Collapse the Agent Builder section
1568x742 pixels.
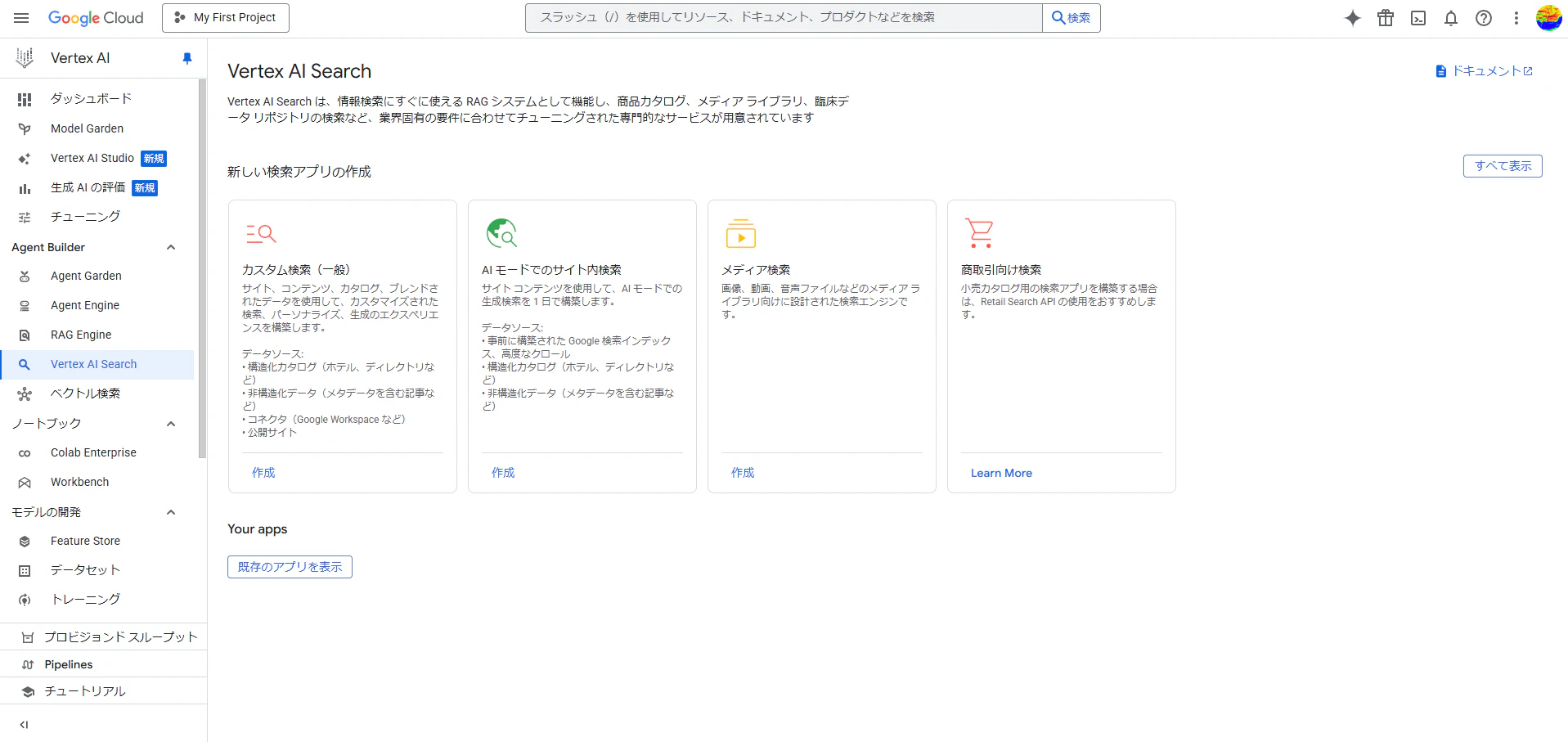click(171, 247)
